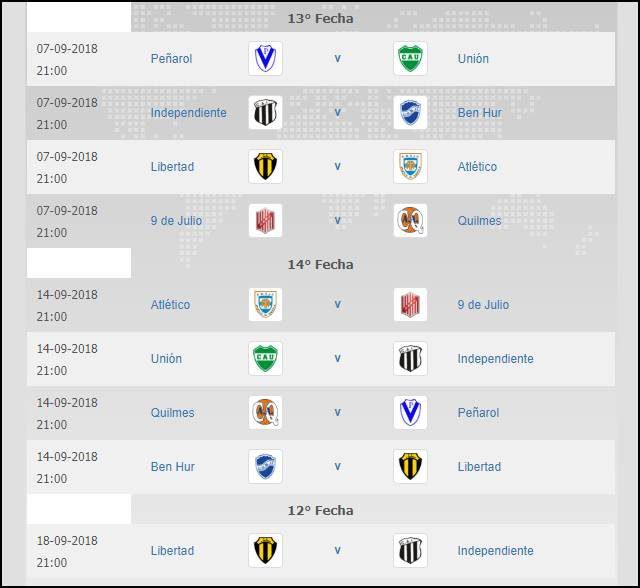Screen dimensions: 640x588
Task: Click Libertad crest in Libertad v Atlético row
Action: coord(265,167)
